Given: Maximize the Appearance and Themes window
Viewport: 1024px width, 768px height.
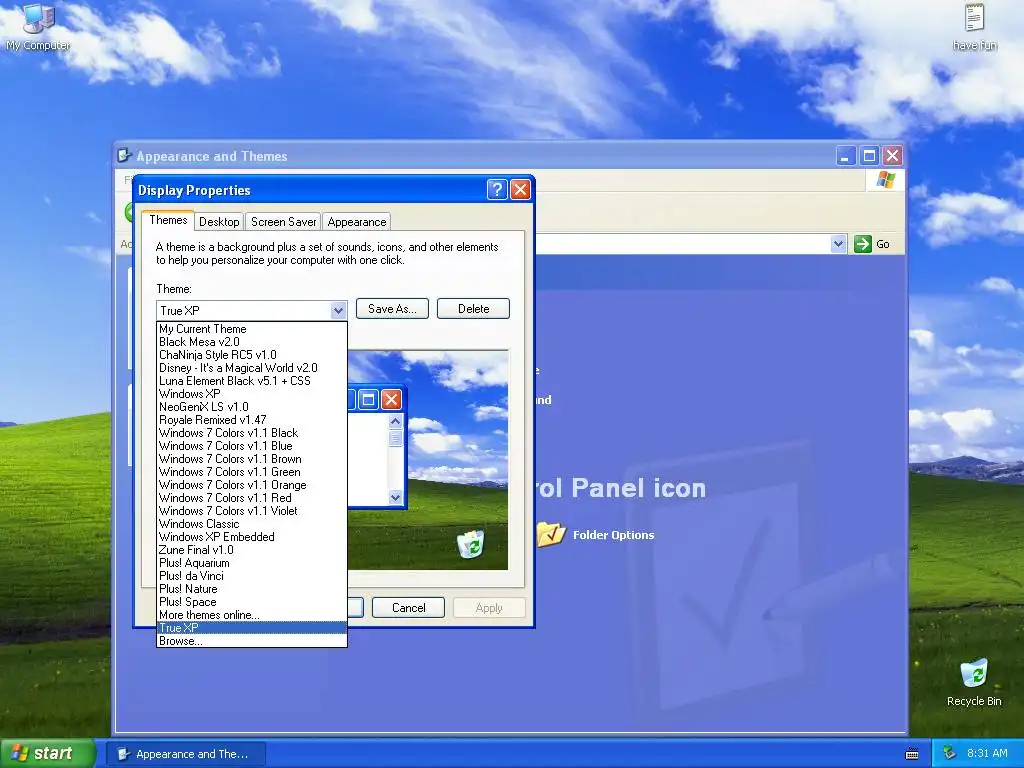Looking at the screenshot, I should [869, 155].
